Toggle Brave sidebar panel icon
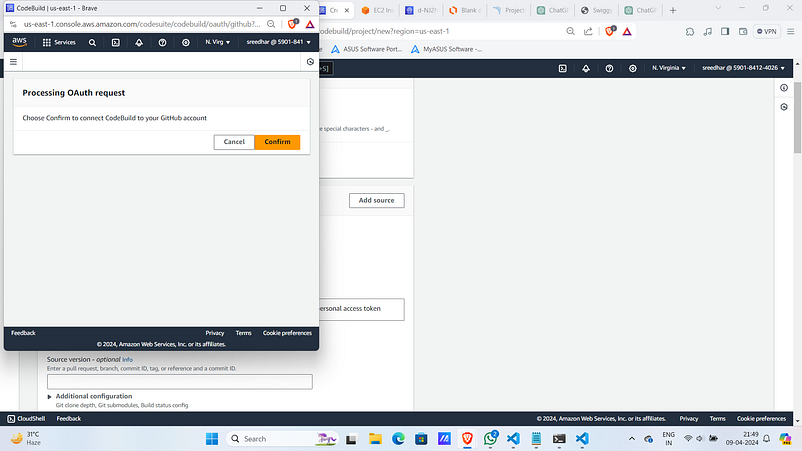Screen dimensions: 802x451 click(725, 31)
